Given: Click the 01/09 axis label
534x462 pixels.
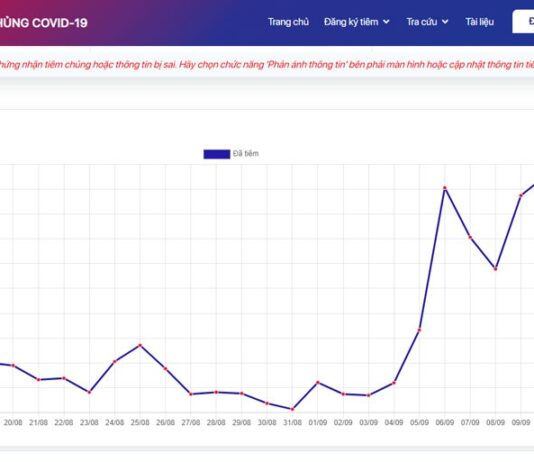Looking at the screenshot, I should (318, 422).
